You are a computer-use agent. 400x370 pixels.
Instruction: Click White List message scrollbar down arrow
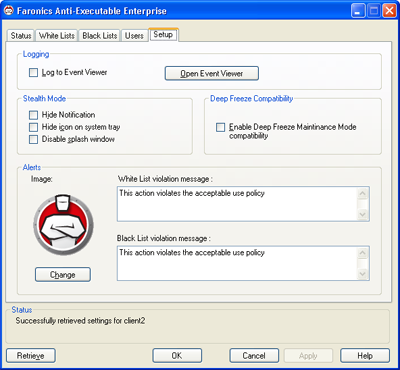pyautogui.click(x=362, y=214)
